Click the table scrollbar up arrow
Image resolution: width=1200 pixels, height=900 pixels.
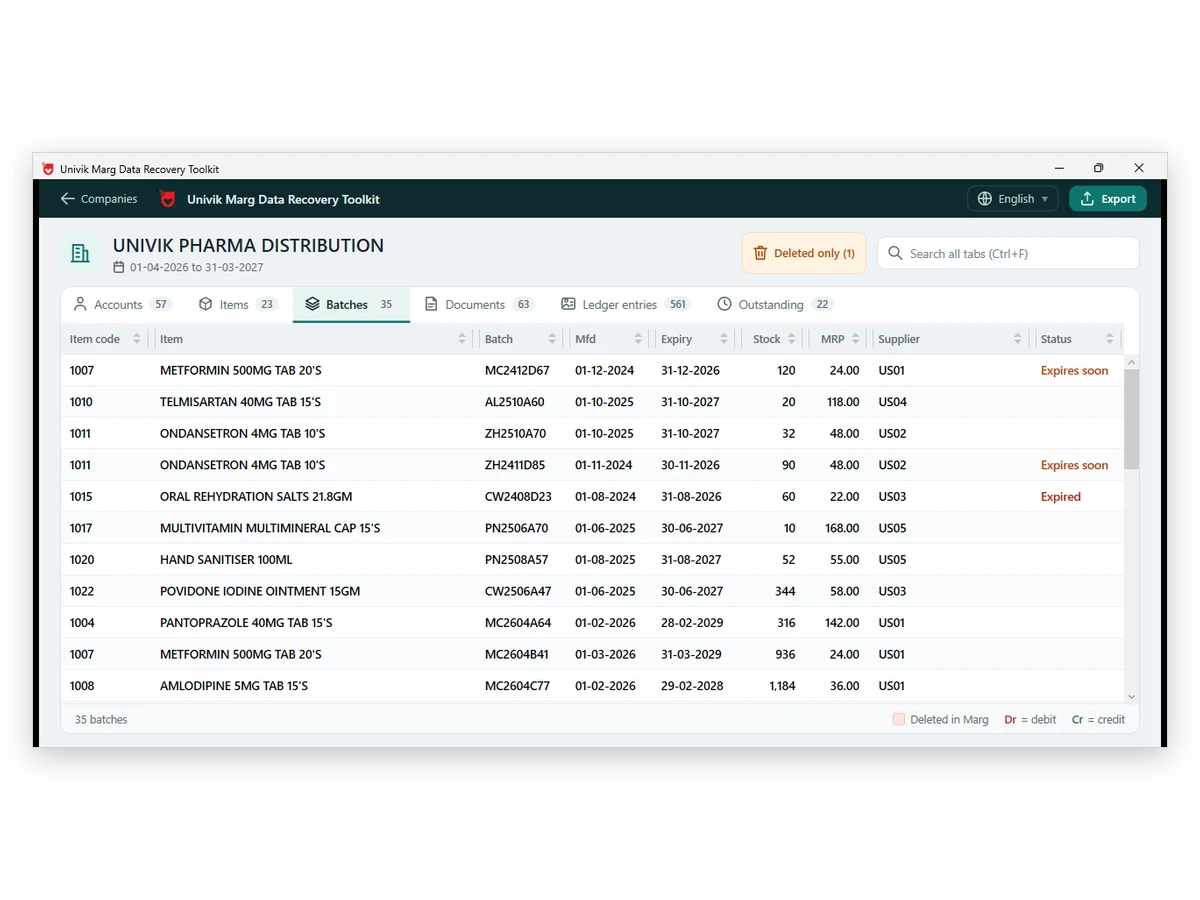tap(1131, 361)
